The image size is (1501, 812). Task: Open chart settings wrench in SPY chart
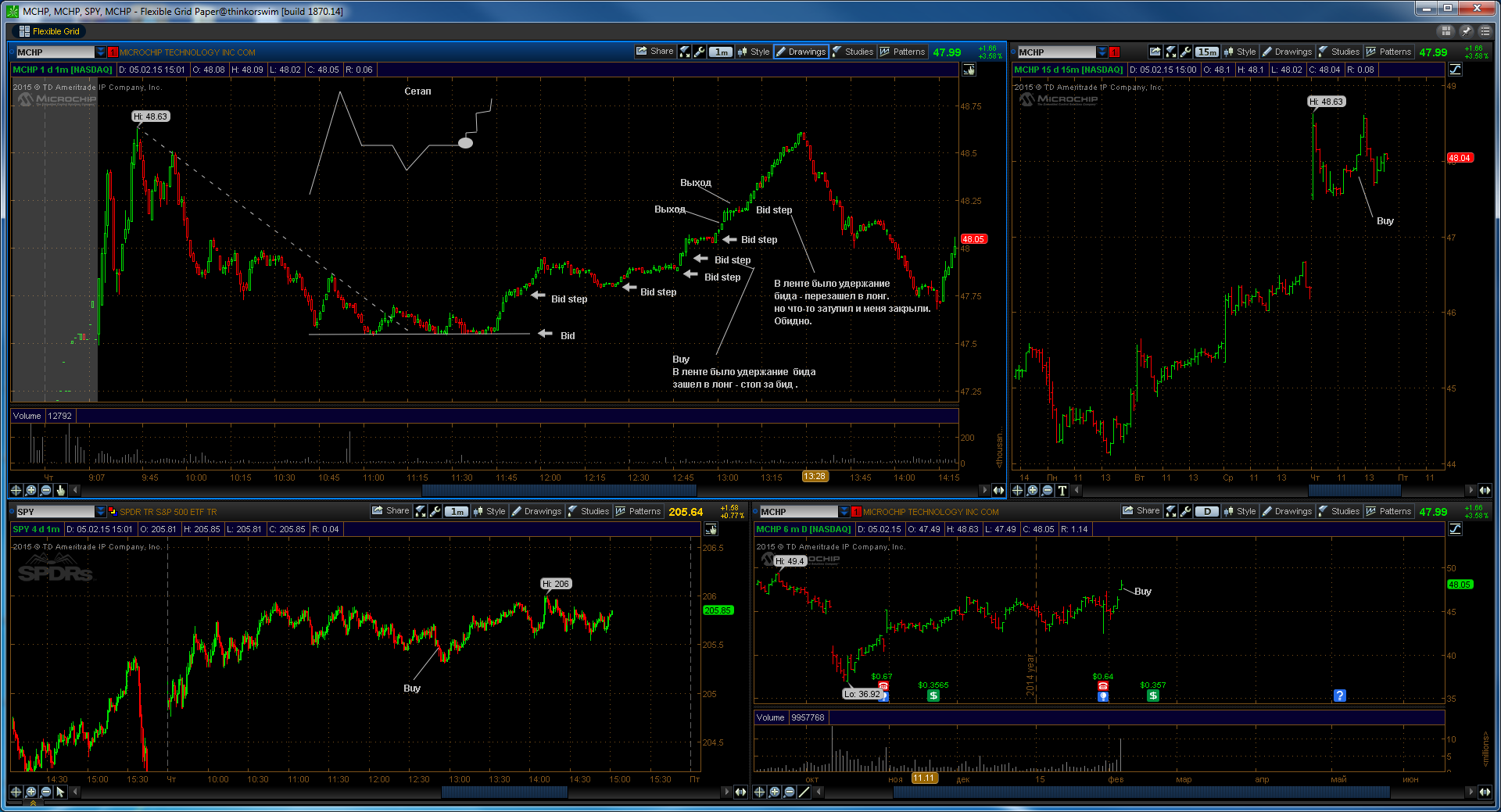(x=435, y=511)
